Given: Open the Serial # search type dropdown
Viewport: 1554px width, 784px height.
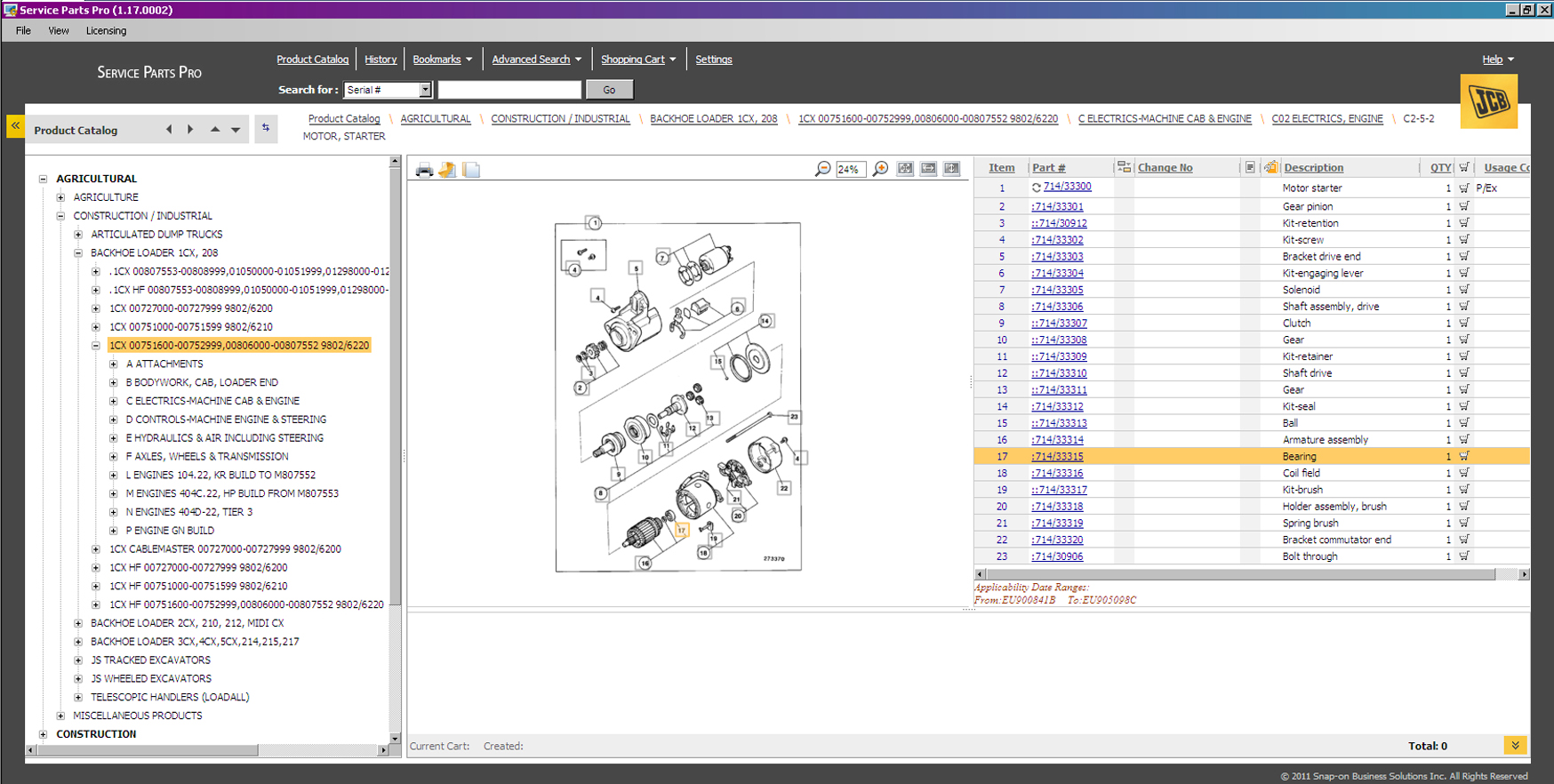Looking at the screenshot, I should (x=425, y=90).
